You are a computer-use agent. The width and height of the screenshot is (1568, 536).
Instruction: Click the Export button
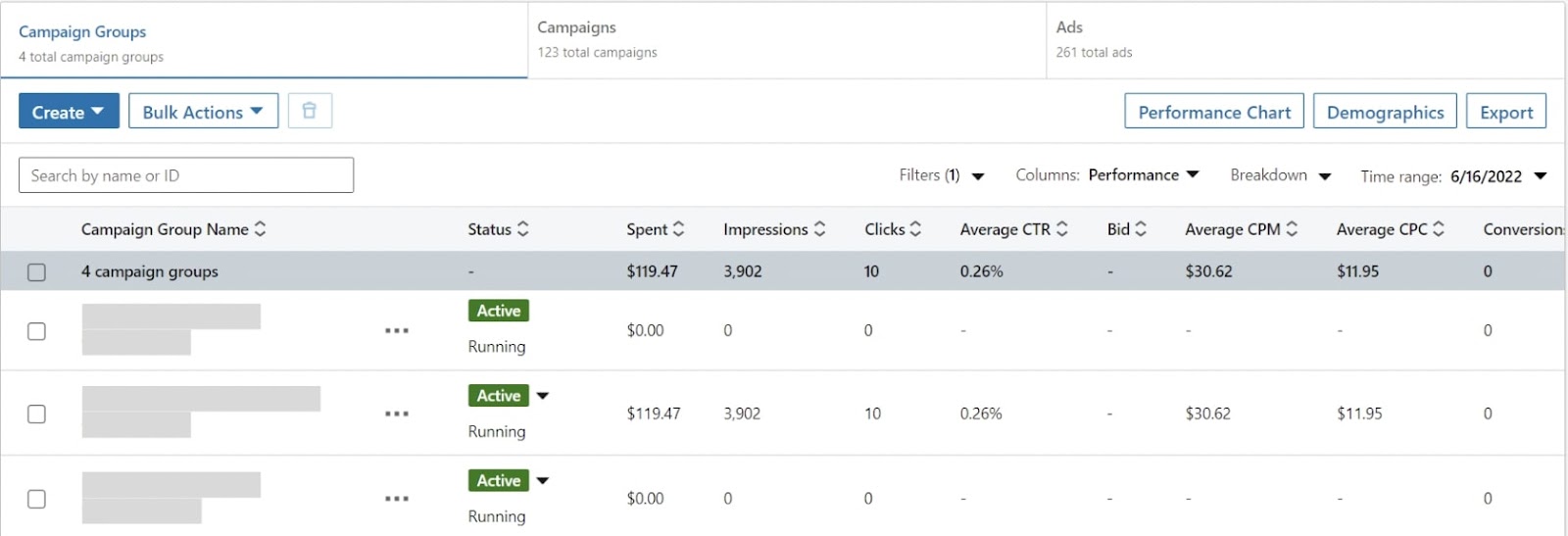tap(1505, 112)
